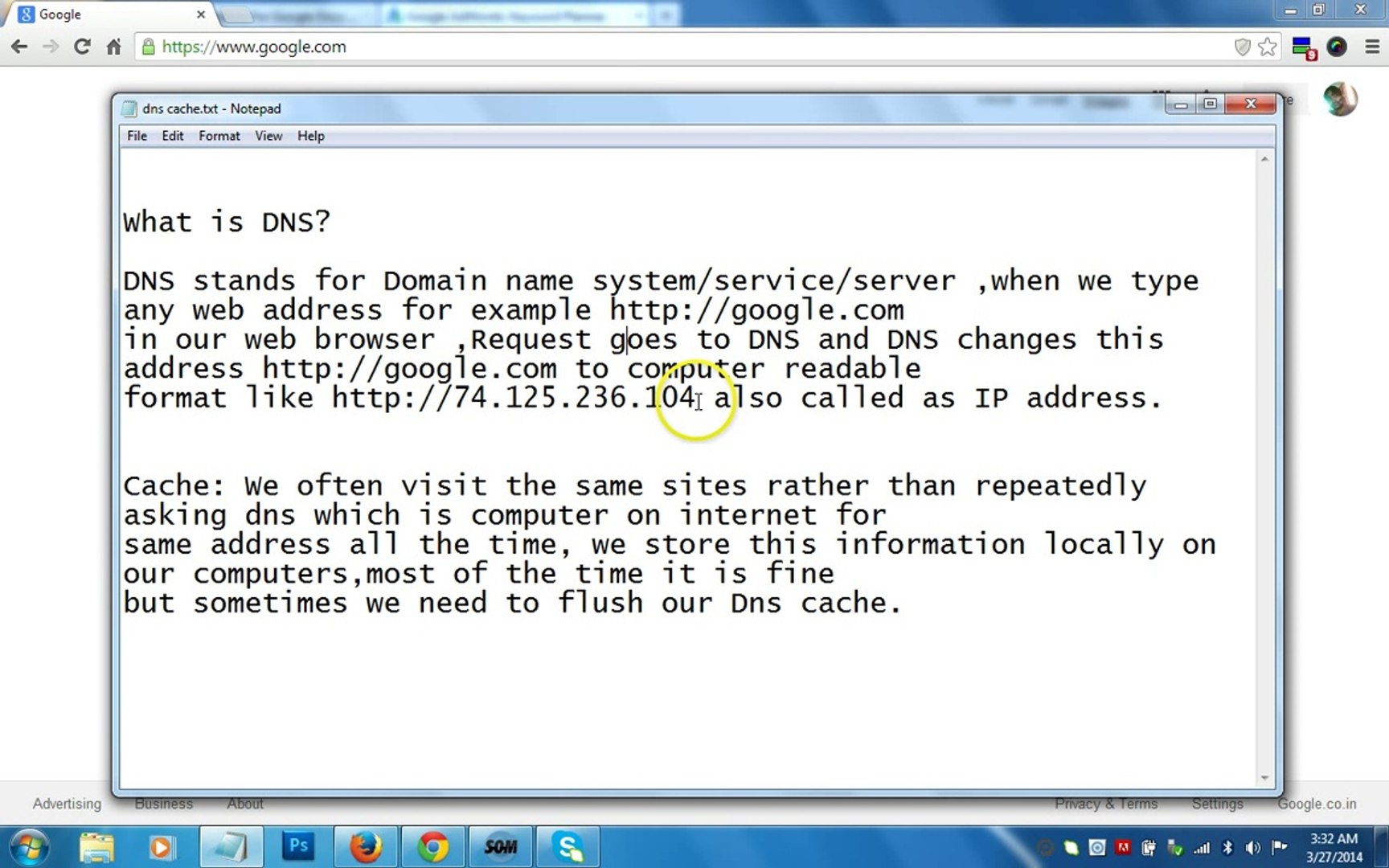Open the File menu in Notepad

point(137,136)
